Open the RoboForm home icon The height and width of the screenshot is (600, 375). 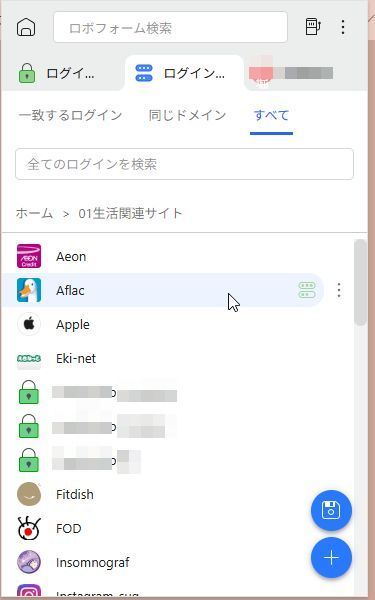(x=26, y=27)
